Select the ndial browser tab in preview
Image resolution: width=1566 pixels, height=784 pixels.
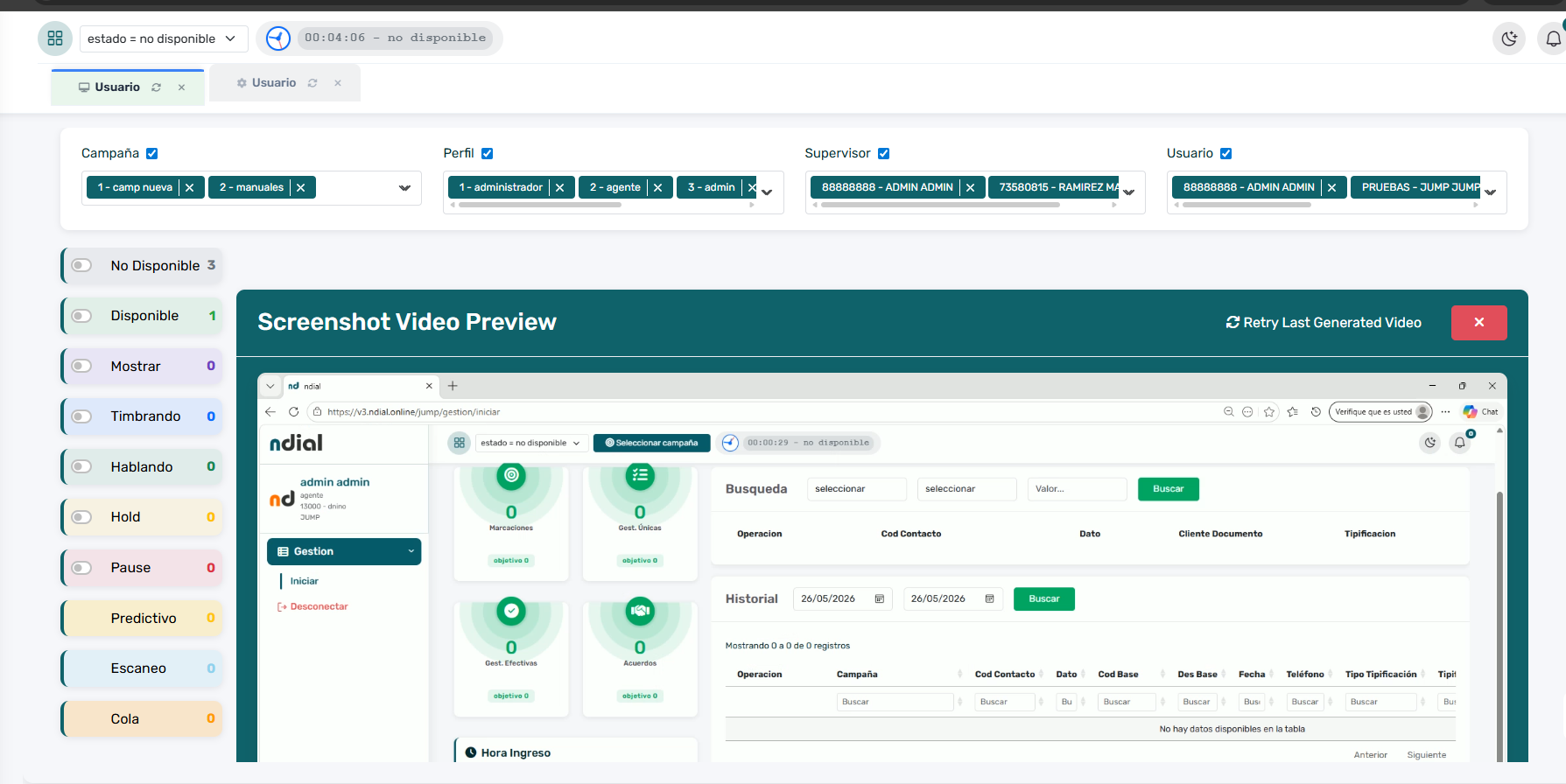(359, 386)
